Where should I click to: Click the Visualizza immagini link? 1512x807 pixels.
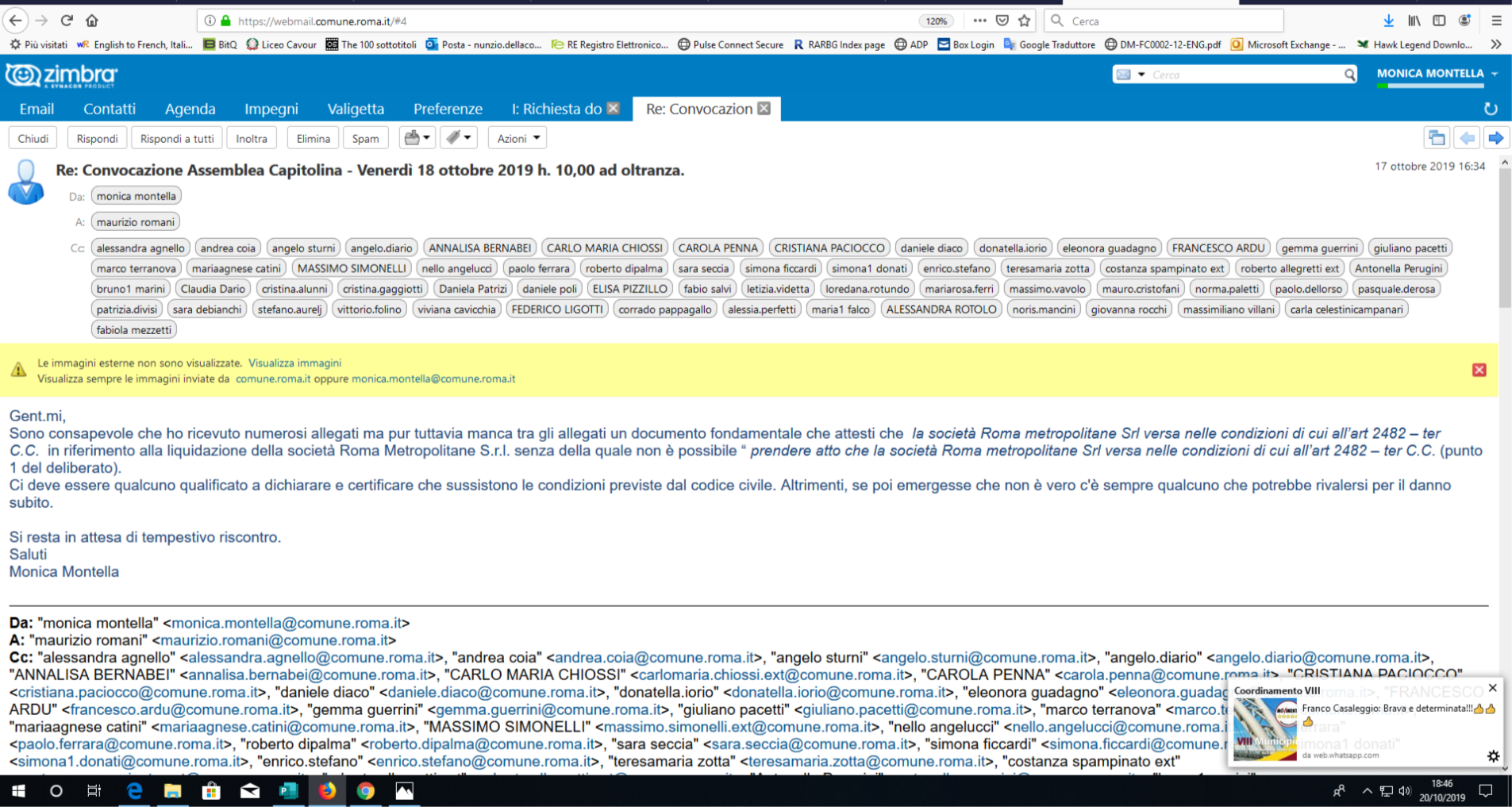coord(294,363)
